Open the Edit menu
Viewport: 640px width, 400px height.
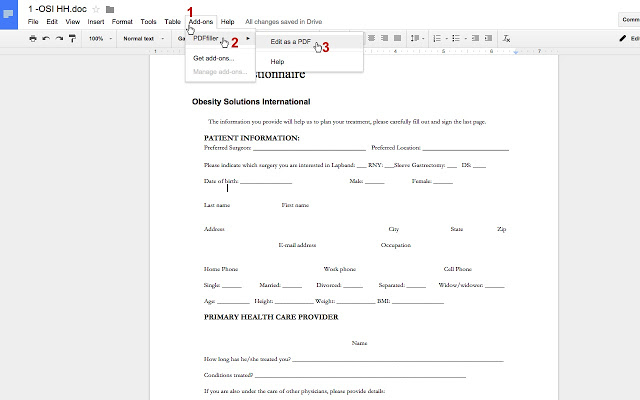point(52,22)
